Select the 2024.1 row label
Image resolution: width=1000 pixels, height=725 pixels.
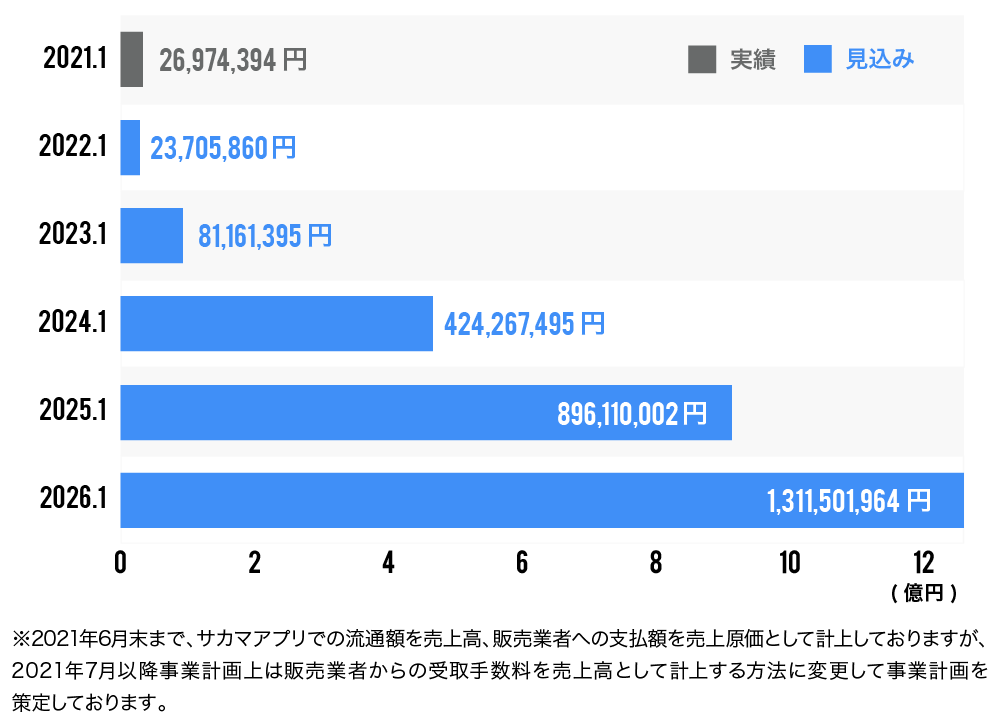point(73,322)
